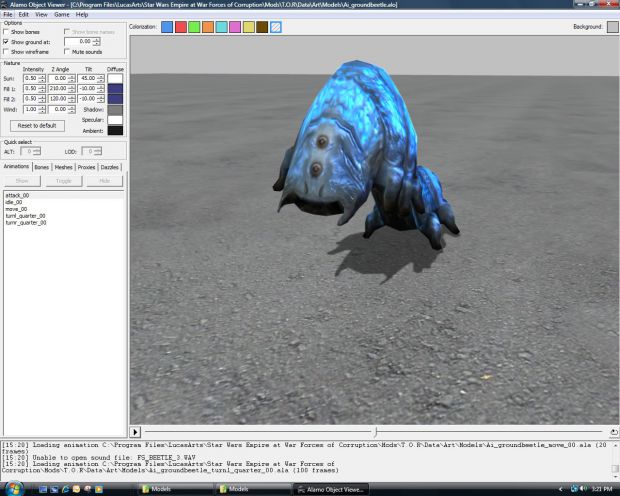Adjust the Fill 2 Z Angle spinner

(62, 99)
